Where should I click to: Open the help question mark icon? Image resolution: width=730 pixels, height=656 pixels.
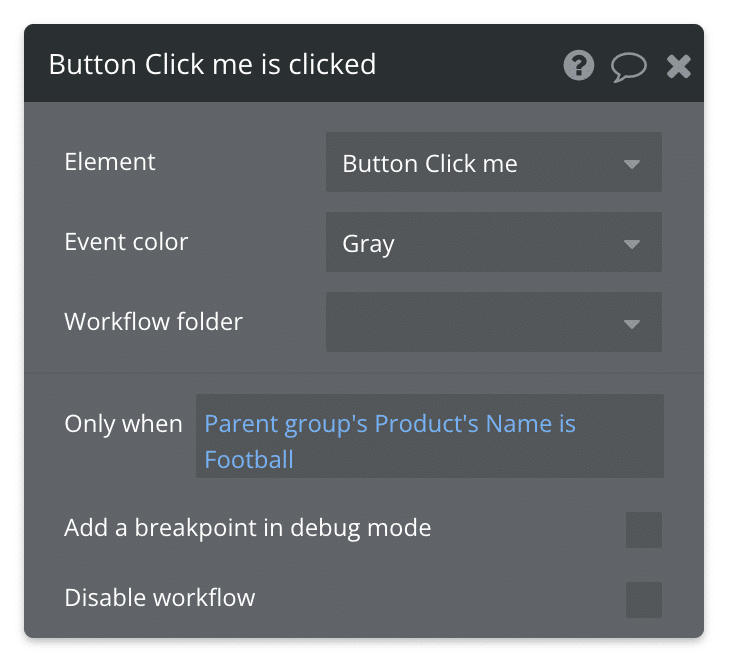[579, 66]
